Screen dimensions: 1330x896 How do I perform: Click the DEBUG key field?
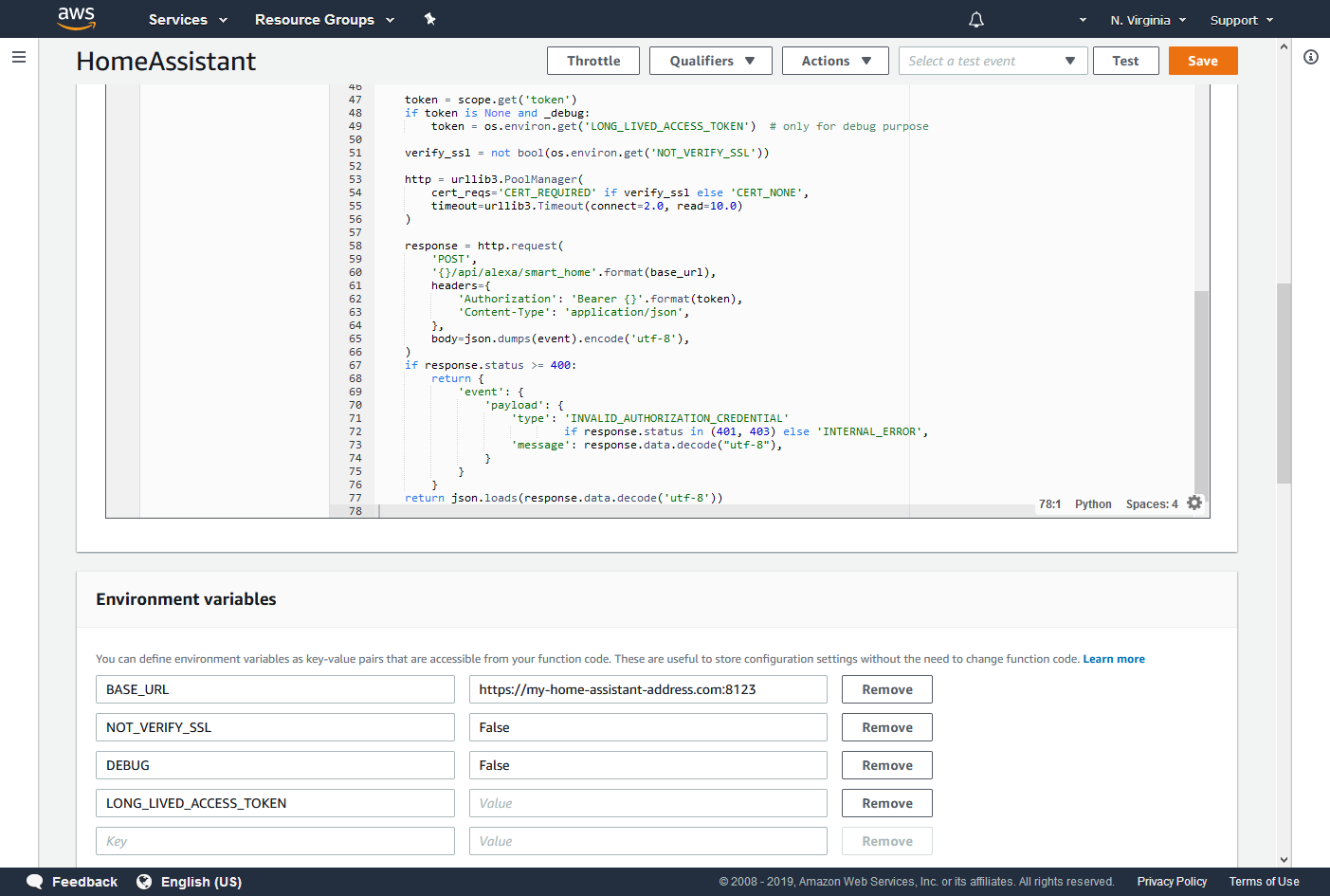[x=275, y=765]
